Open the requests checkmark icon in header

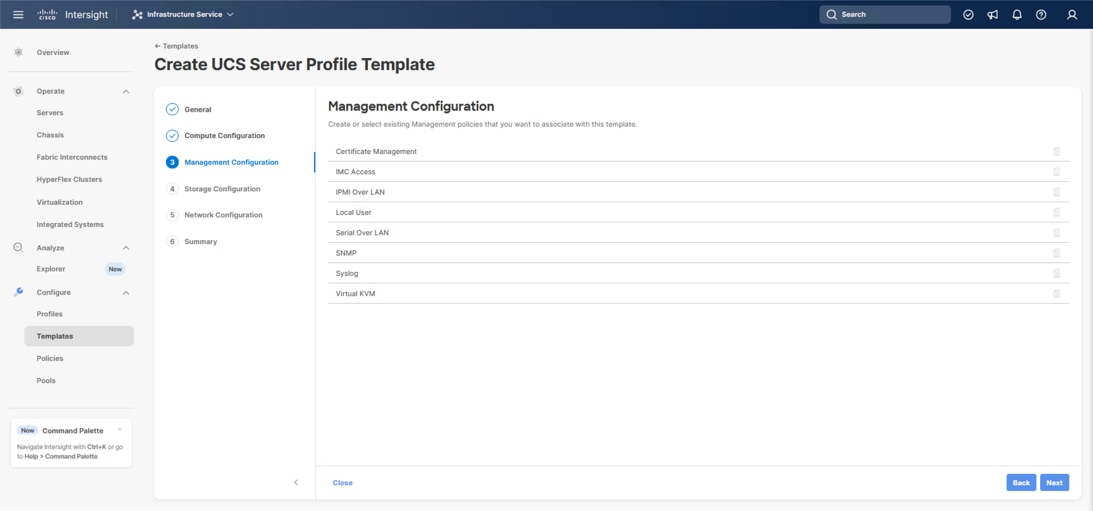(x=968, y=15)
